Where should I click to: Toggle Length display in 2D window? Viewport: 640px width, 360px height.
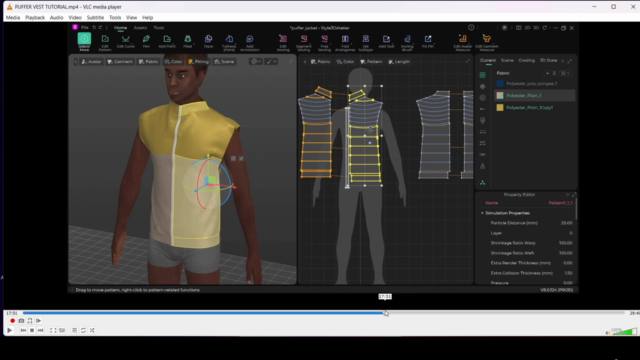coord(399,62)
